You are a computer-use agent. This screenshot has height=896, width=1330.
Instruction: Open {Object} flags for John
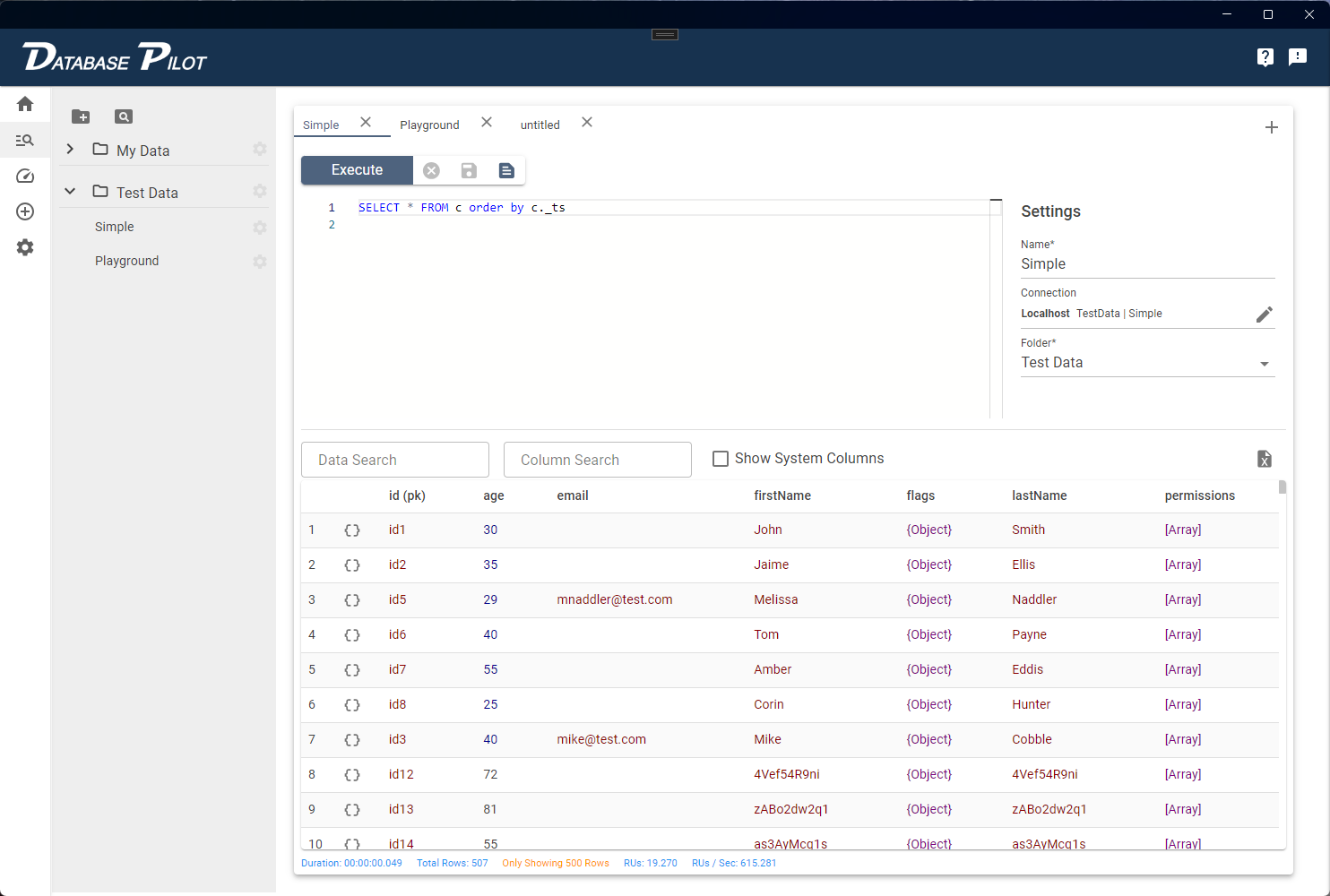(928, 530)
